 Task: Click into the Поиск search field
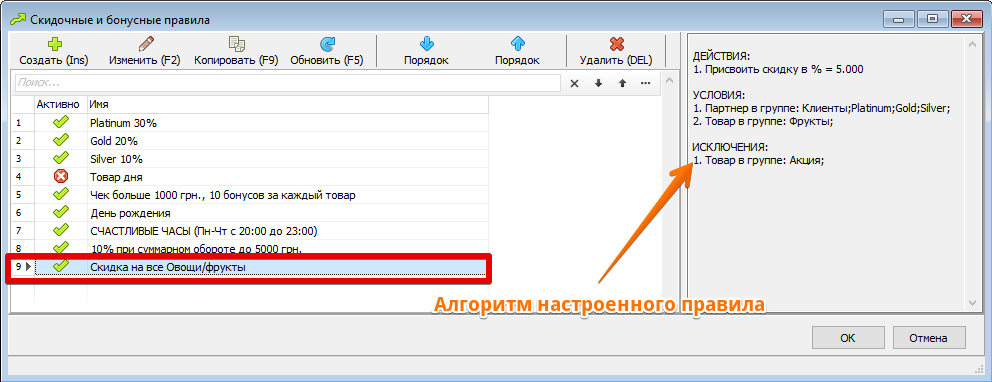point(287,83)
